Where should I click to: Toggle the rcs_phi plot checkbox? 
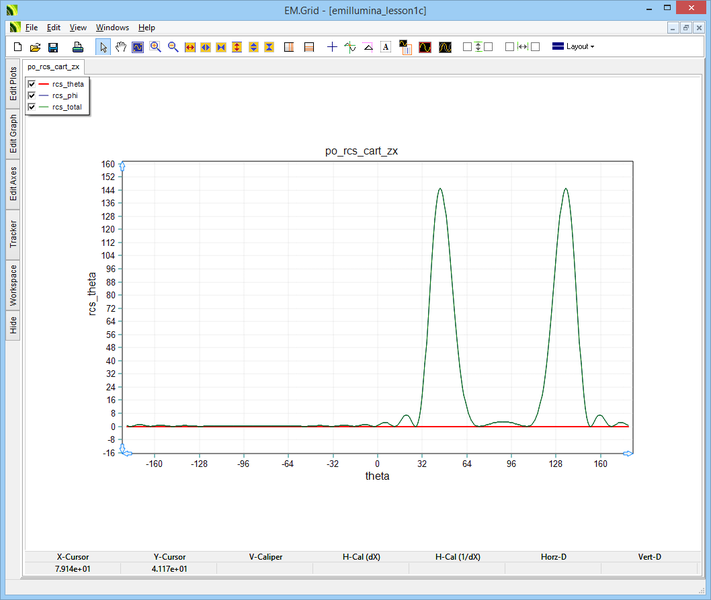(33, 95)
